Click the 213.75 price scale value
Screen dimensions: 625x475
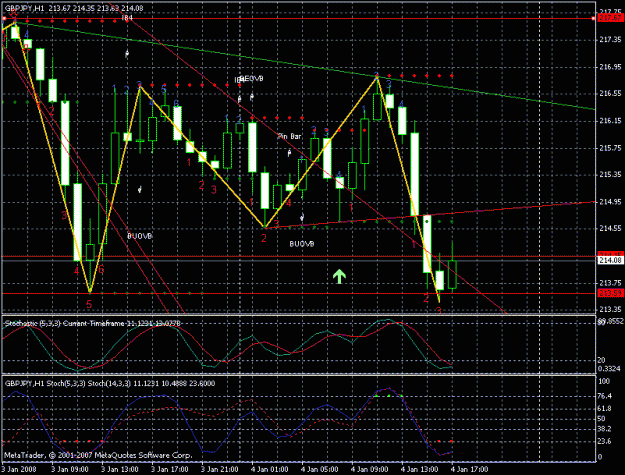pos(610,283)
